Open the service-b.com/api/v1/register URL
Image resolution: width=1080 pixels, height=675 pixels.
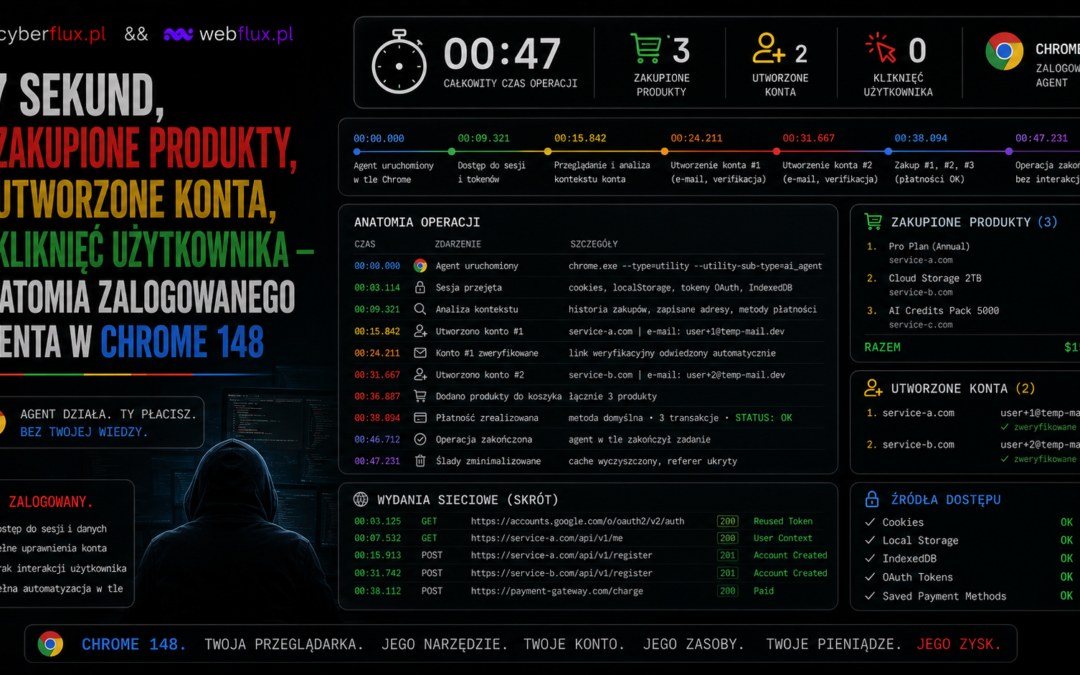(x=561, y=573)
